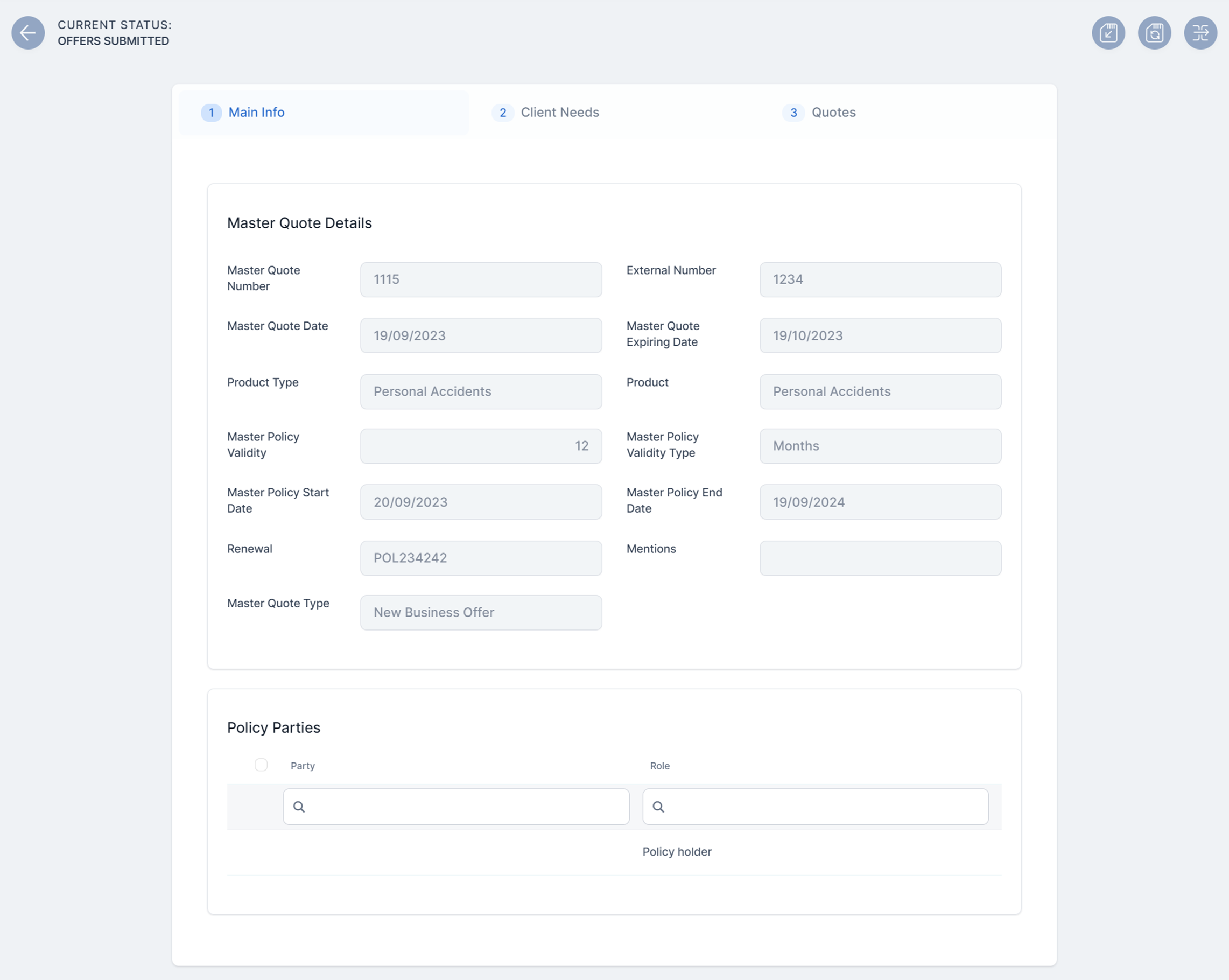Click step number 2 badge
The height and width of the screenshot is (980, 1229).
coord(502,113)
